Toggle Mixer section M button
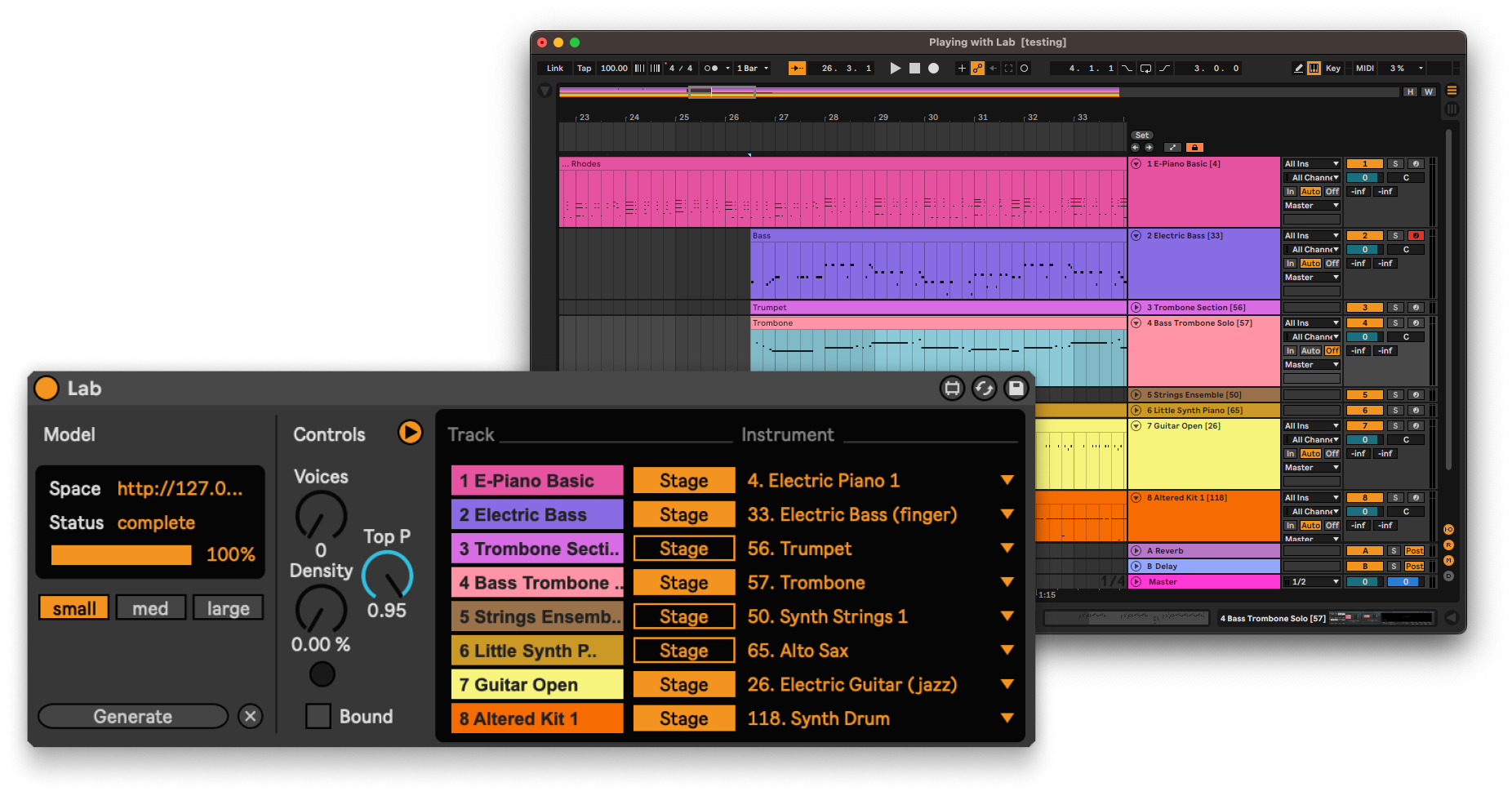Image resolution: width=1512 pixels, height=796 pixels. [x=1448, y=561]
